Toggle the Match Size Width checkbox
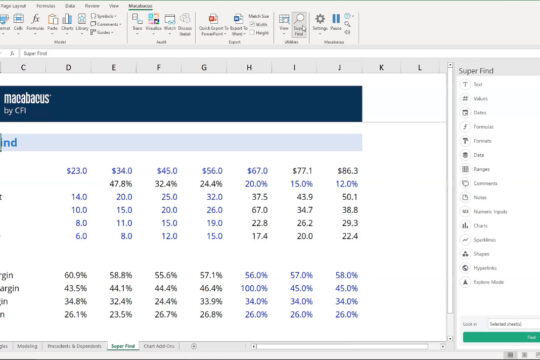This screenshot has height=360, width=540. coord(252,24)
